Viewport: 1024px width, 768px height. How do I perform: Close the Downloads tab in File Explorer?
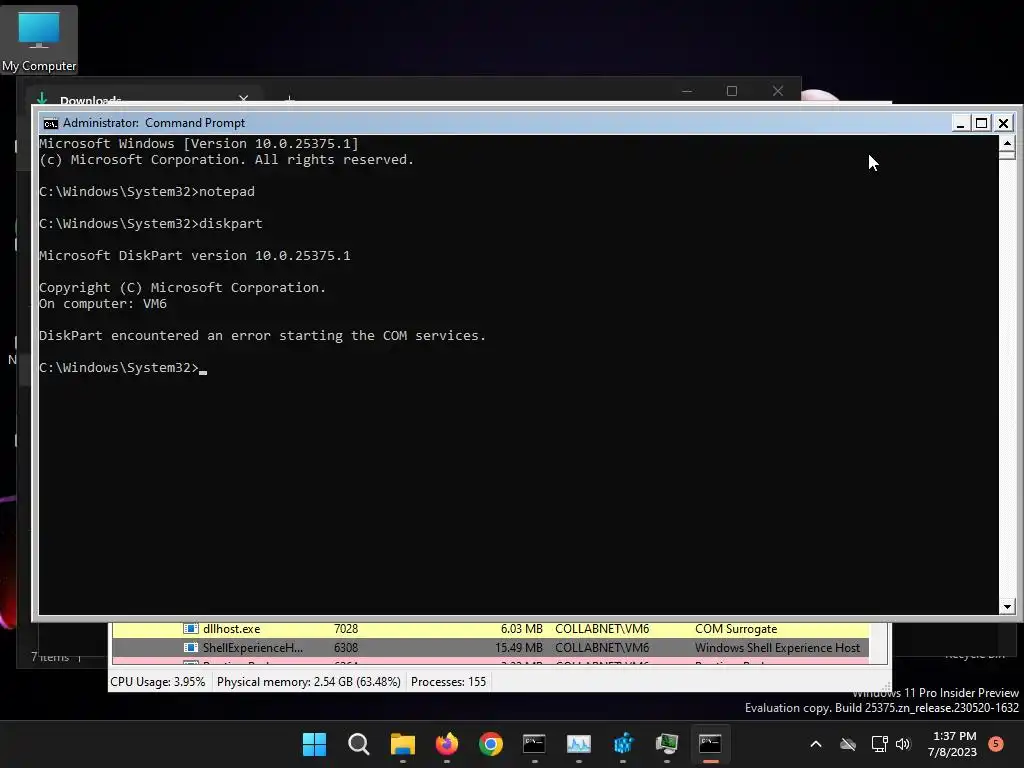pos(244,99)
